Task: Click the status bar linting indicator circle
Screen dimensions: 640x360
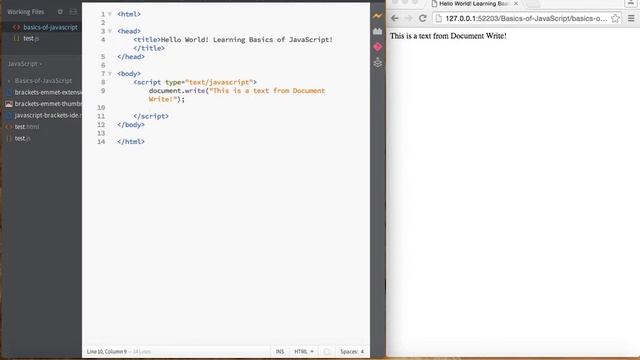Action: click(326, 351)
